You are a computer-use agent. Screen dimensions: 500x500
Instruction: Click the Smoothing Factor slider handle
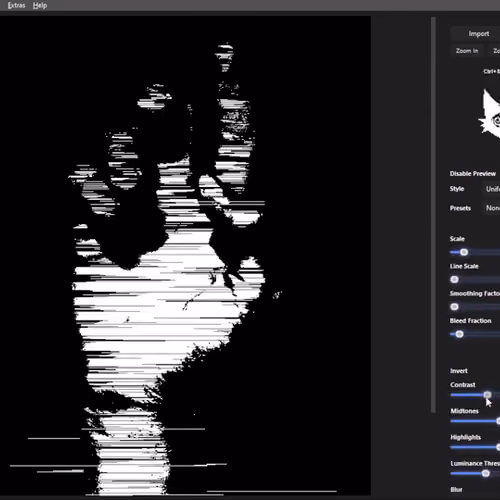[x=454, y=307]
